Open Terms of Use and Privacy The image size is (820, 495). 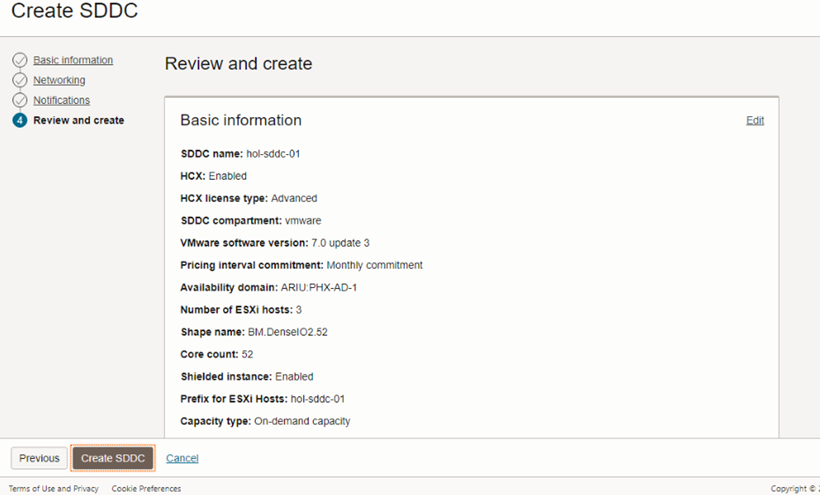(x=53, y=488)
